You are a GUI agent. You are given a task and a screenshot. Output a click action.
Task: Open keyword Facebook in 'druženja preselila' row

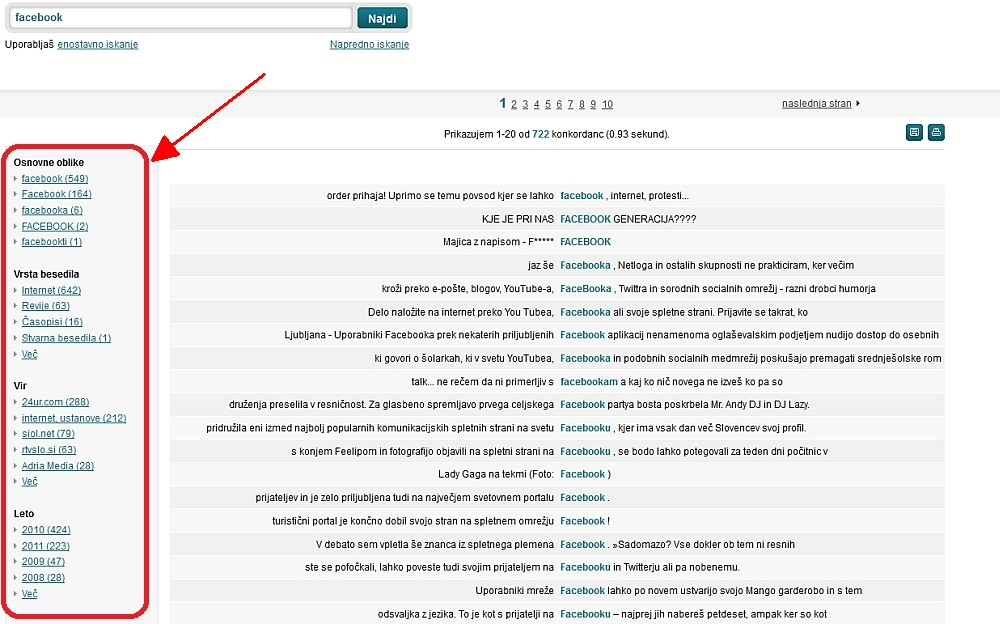582,405
